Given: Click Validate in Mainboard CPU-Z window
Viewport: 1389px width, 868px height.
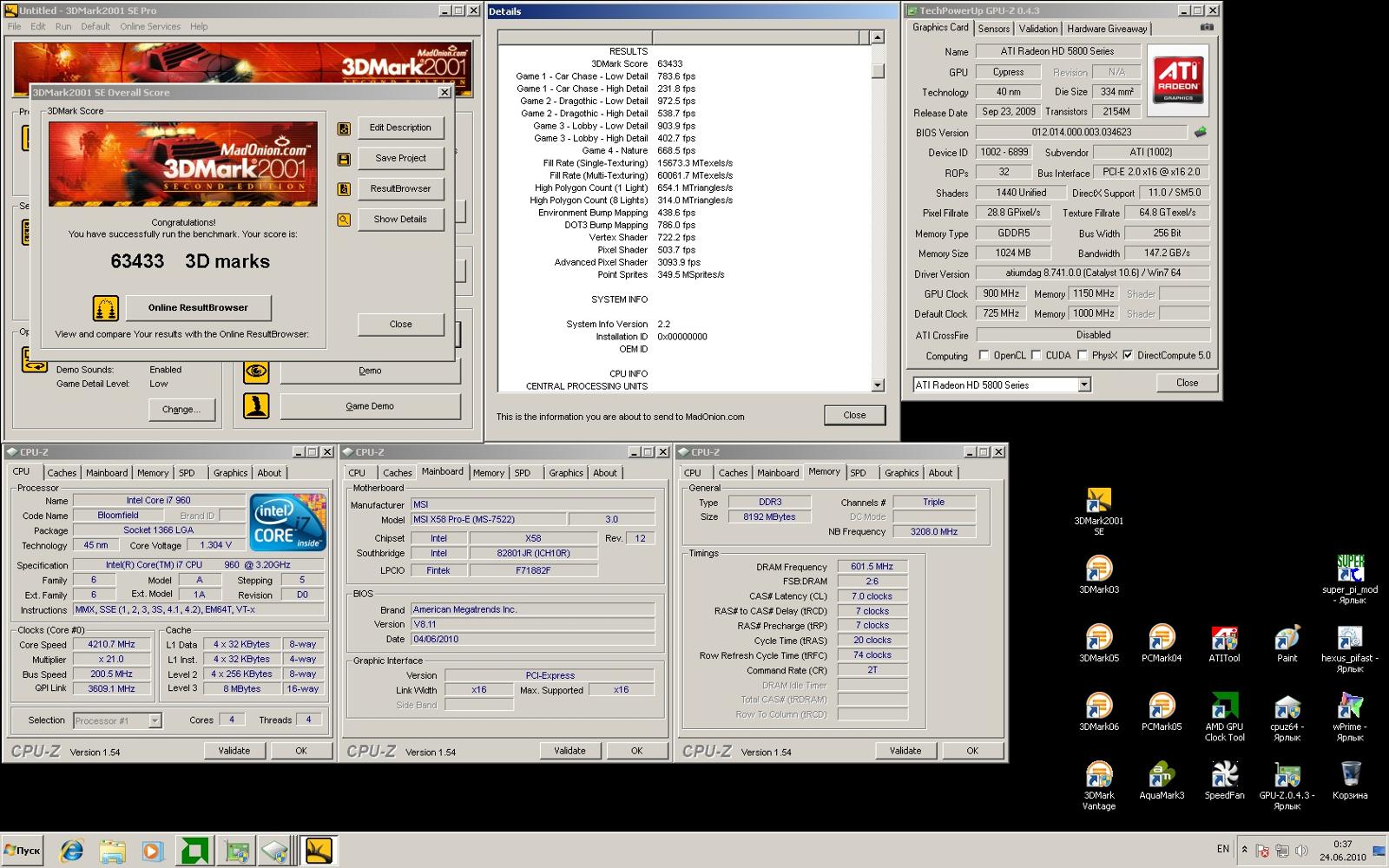Looking at the screenshot, I should click(569, 751).
